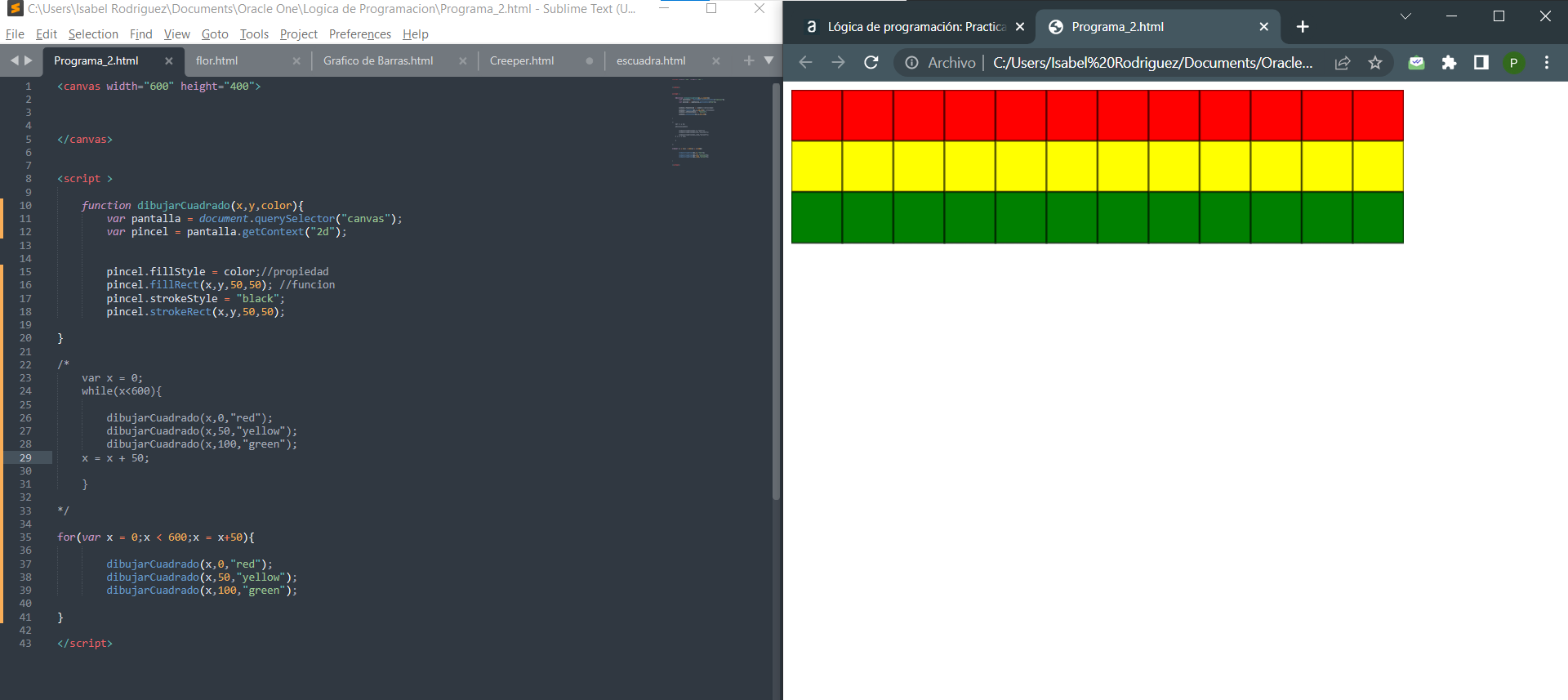This screenshot has width=1568, height=700.
Task: Click the Archivo site info icon
Action: tap(912, 63)
